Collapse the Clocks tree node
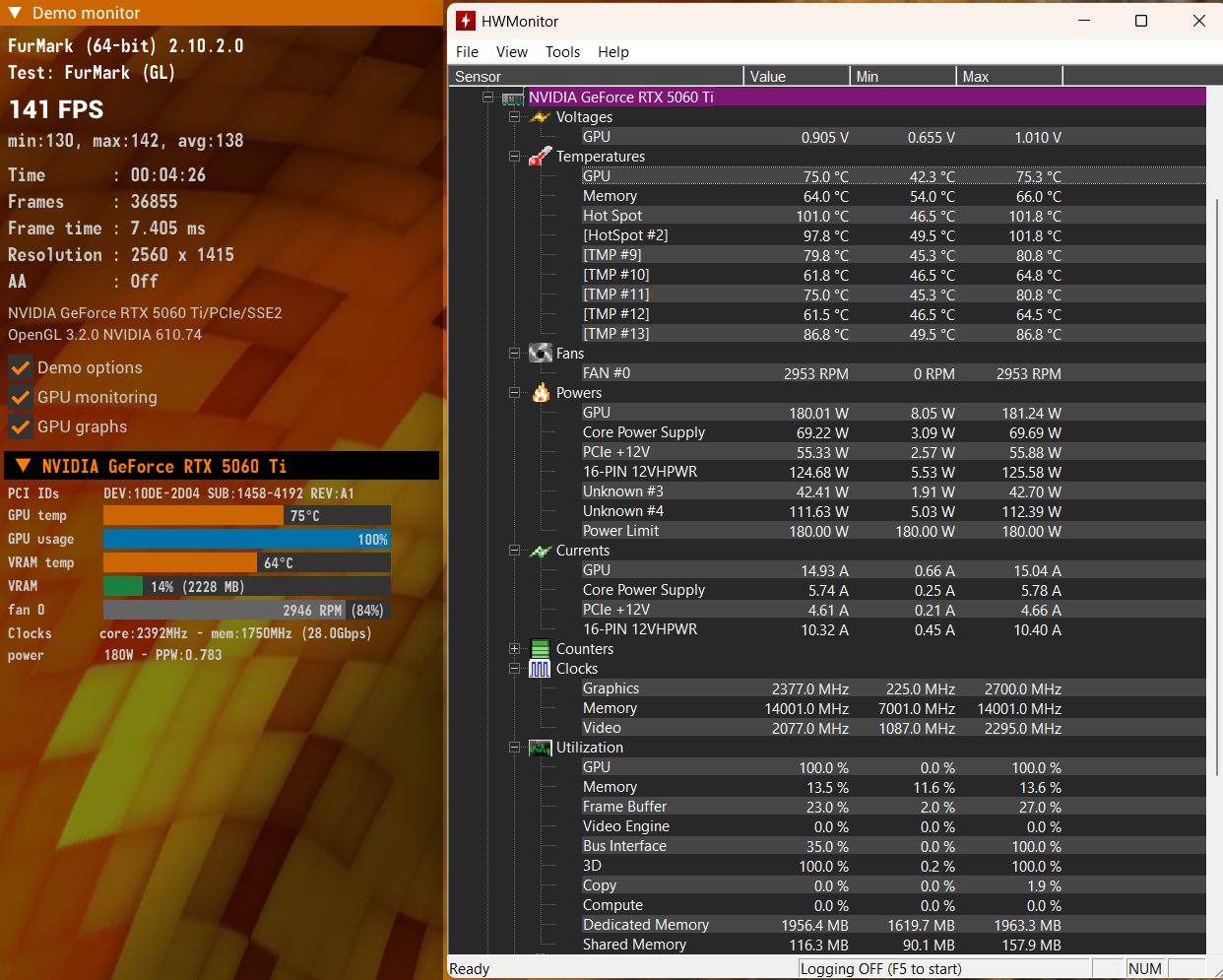This screenshot has height=980, width=1223. (514, 669)
